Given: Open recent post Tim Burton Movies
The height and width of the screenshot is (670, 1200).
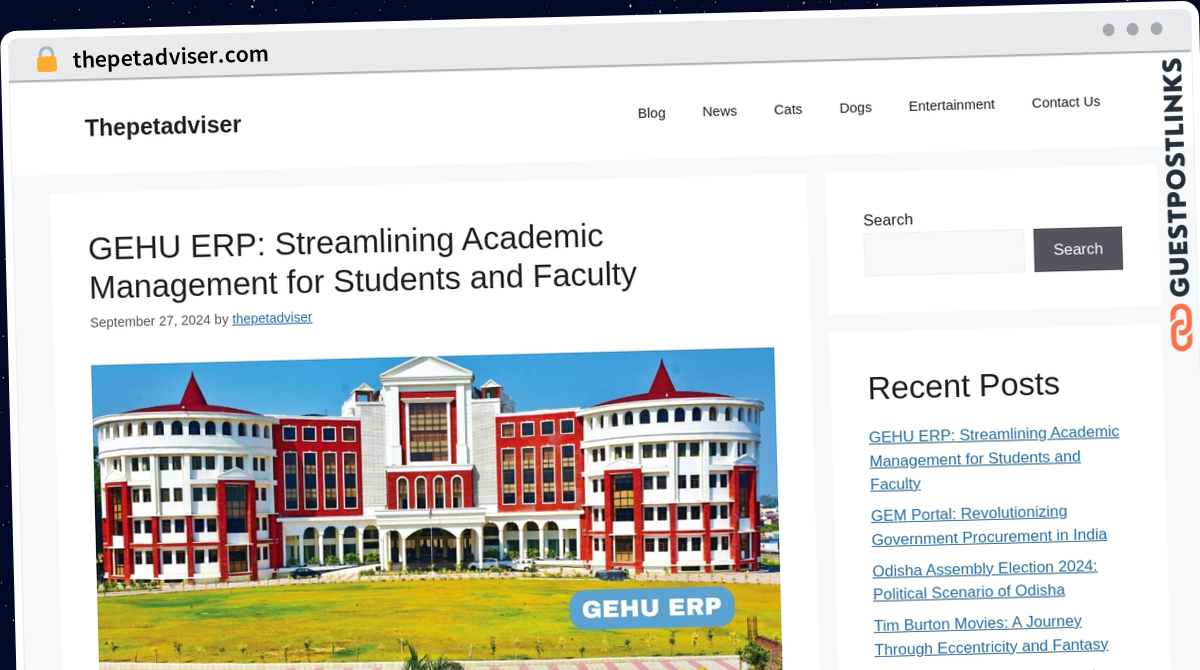Looking at the screenshot, I should [x=991, y=635].
